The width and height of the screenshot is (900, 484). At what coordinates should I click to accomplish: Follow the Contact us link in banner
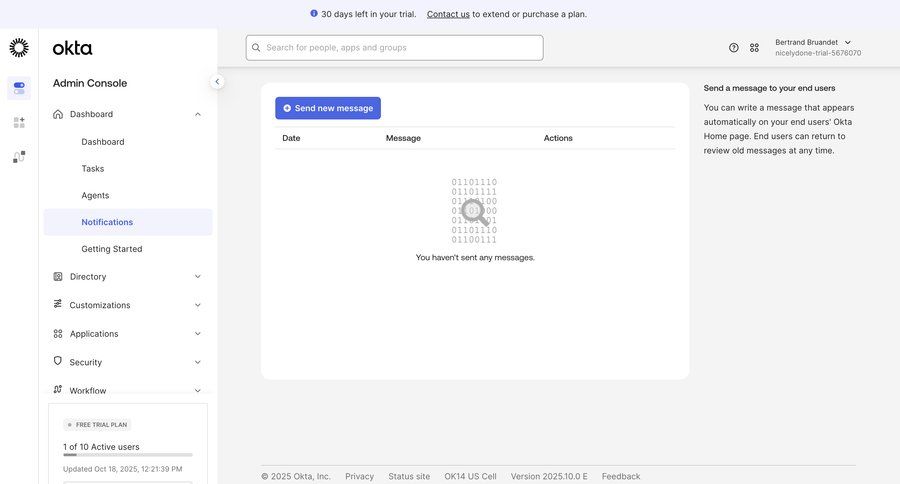(x=448, y=14)
